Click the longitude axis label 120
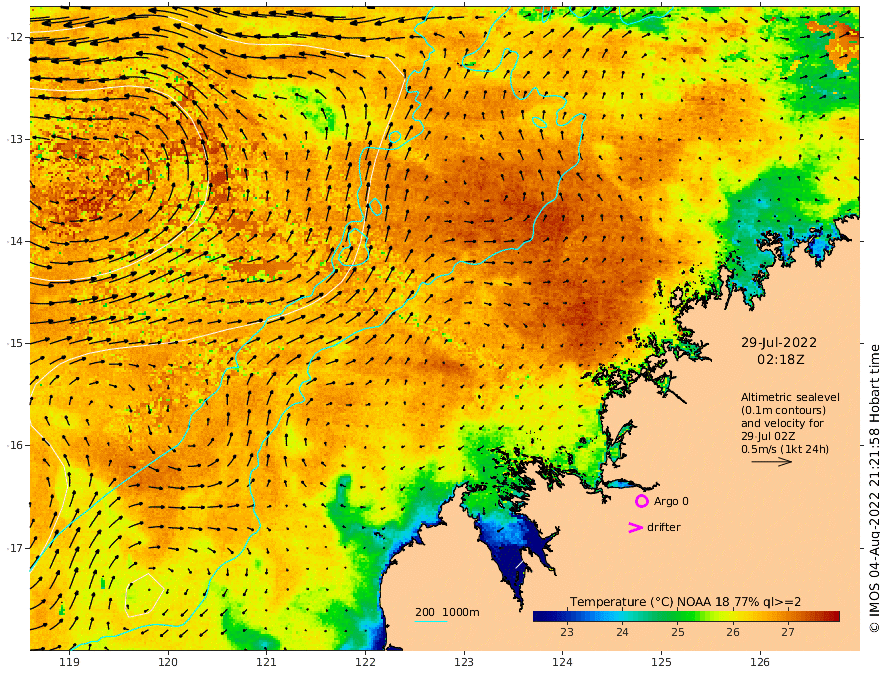 pyautogui.click(x=168, y=662)
